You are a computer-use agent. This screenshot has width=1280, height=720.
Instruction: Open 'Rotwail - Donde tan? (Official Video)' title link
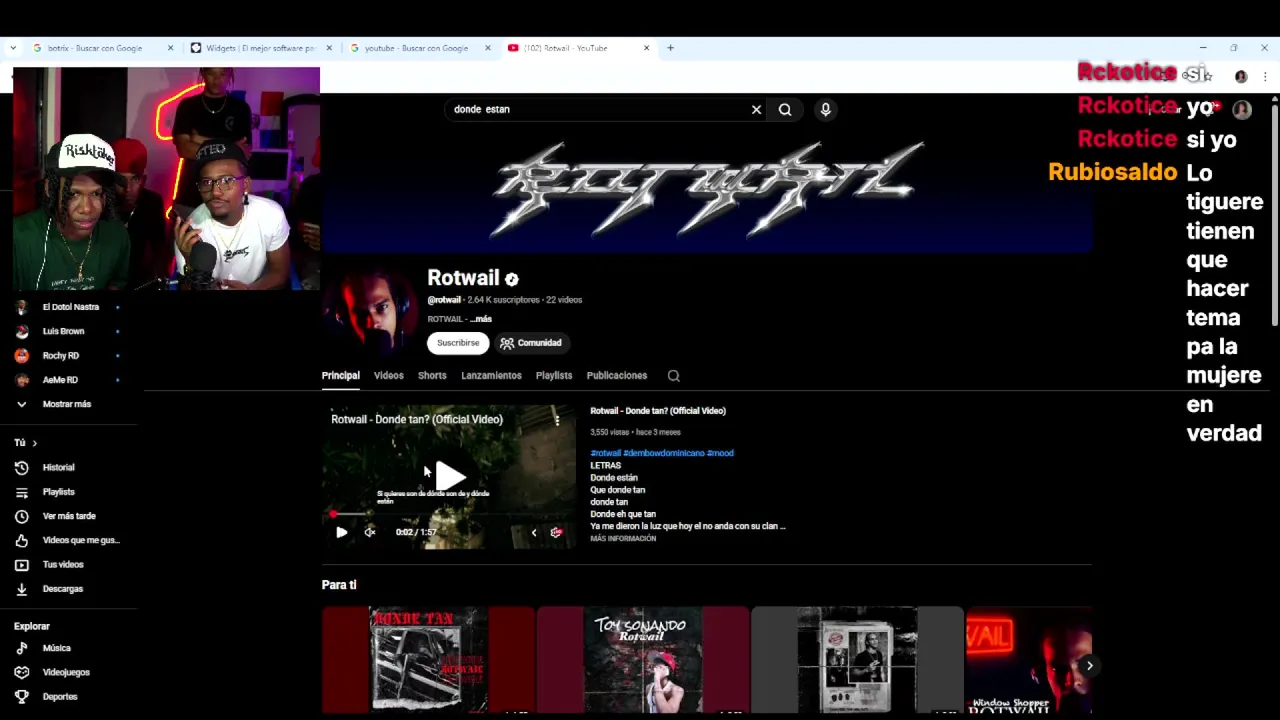[x=657, y=411]
